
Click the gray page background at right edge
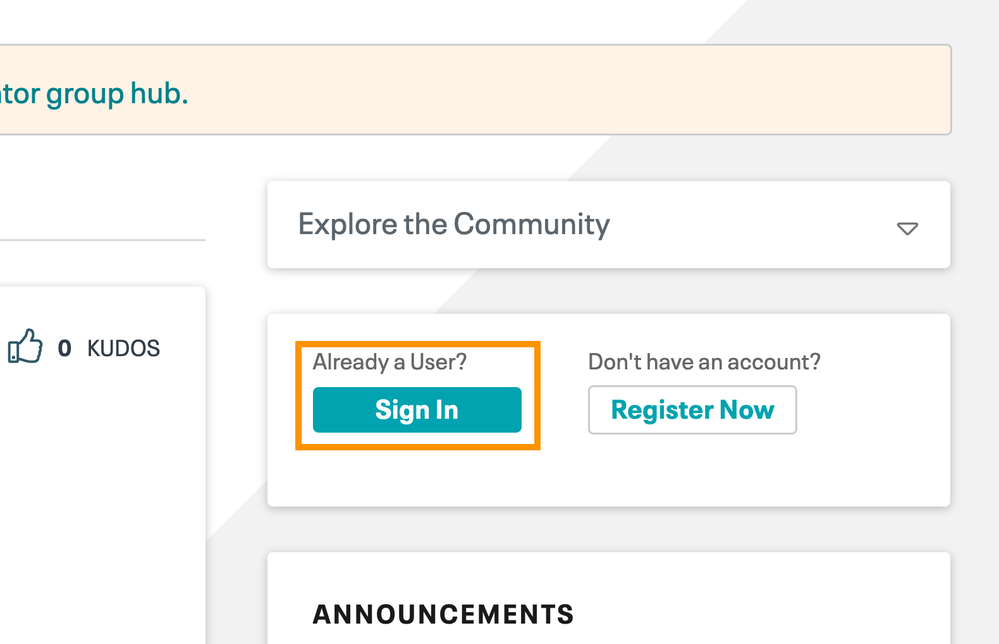[x=975, y=400]
